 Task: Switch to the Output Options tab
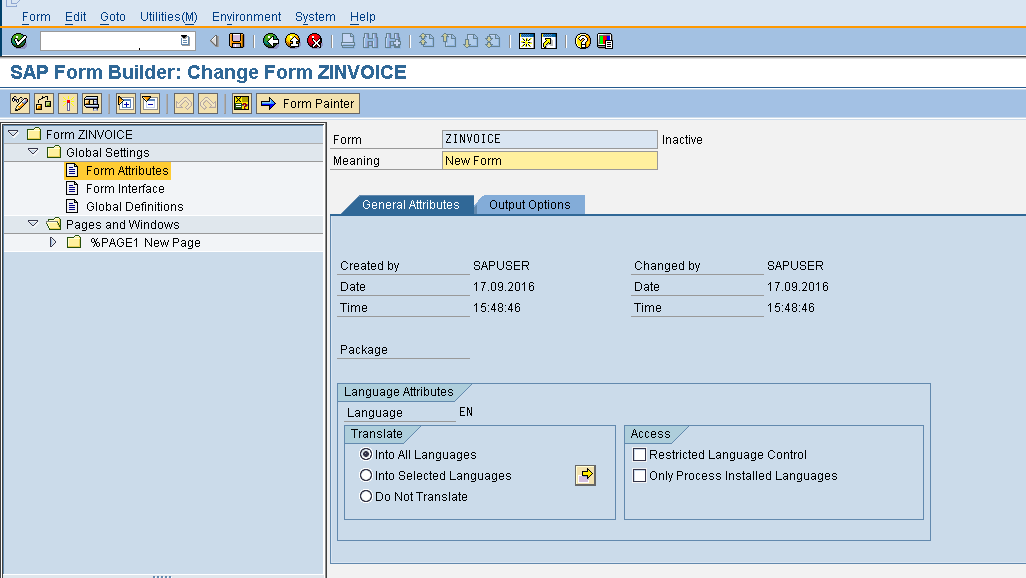click(529, 204)
